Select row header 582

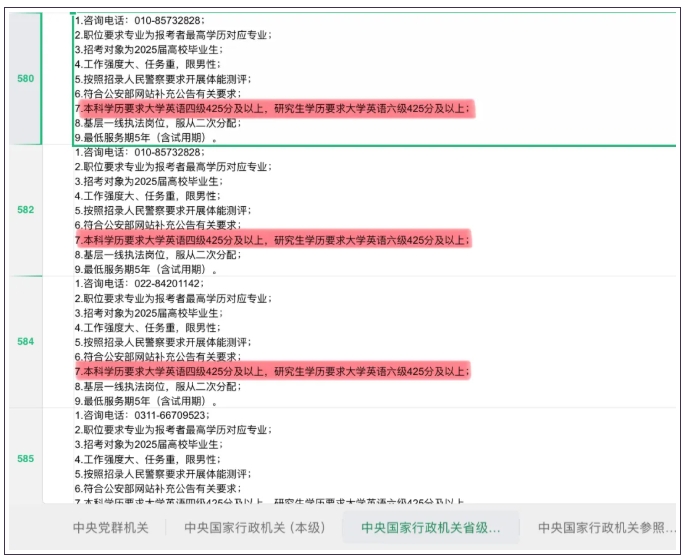coord(25,210)
